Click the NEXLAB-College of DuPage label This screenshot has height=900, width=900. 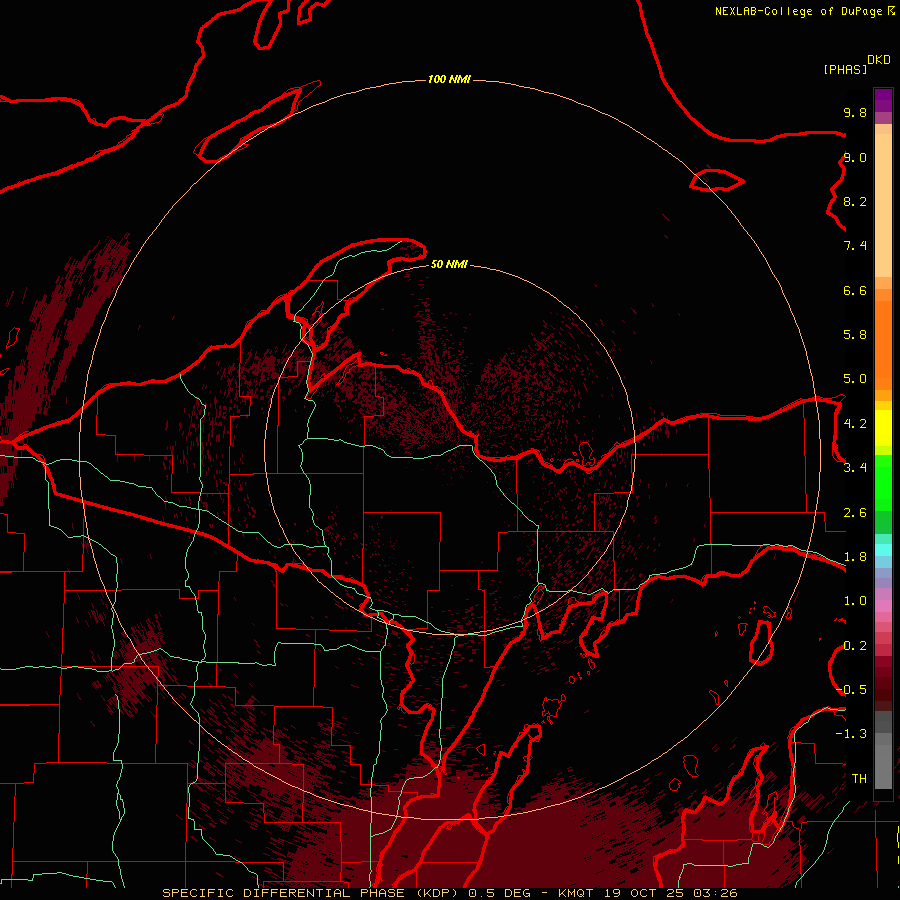coord(799,11)
